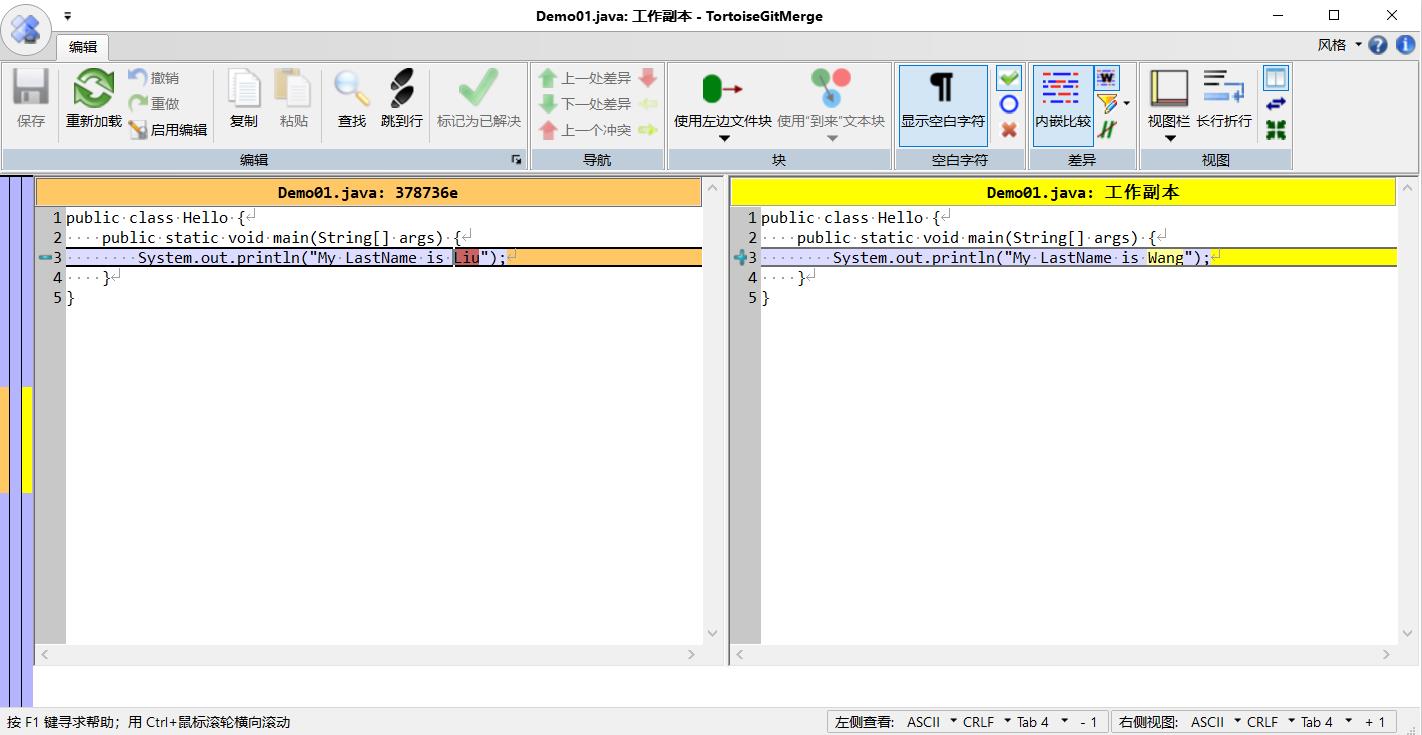Click the right pane vertical scrollbar down arrow
Image resolution: width=1422 pixels, height=735 pixels.
1406,633
